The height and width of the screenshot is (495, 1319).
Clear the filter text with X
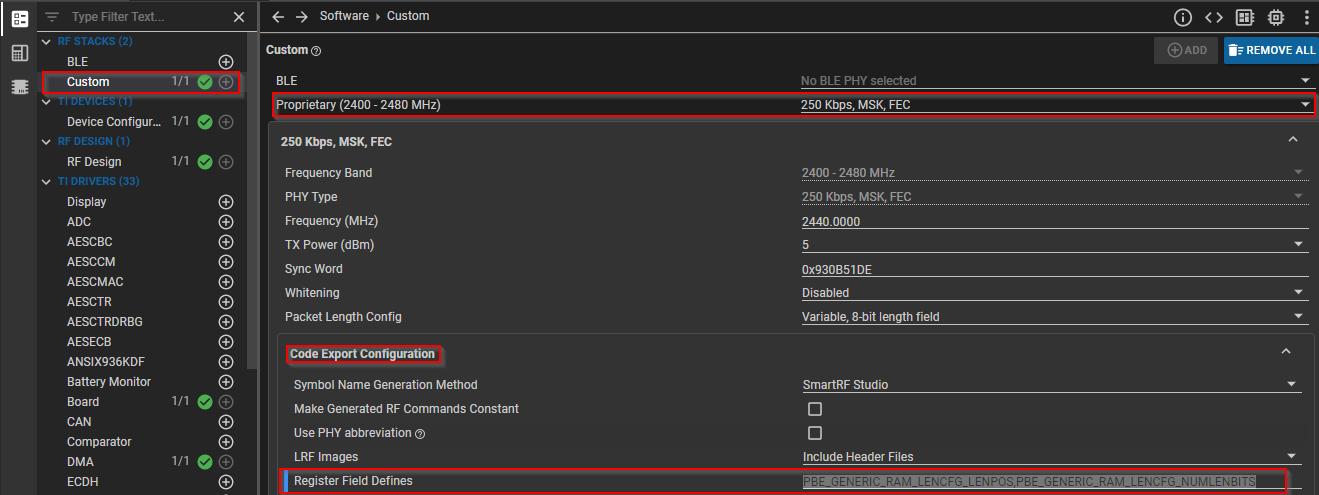tap(238, 17)
